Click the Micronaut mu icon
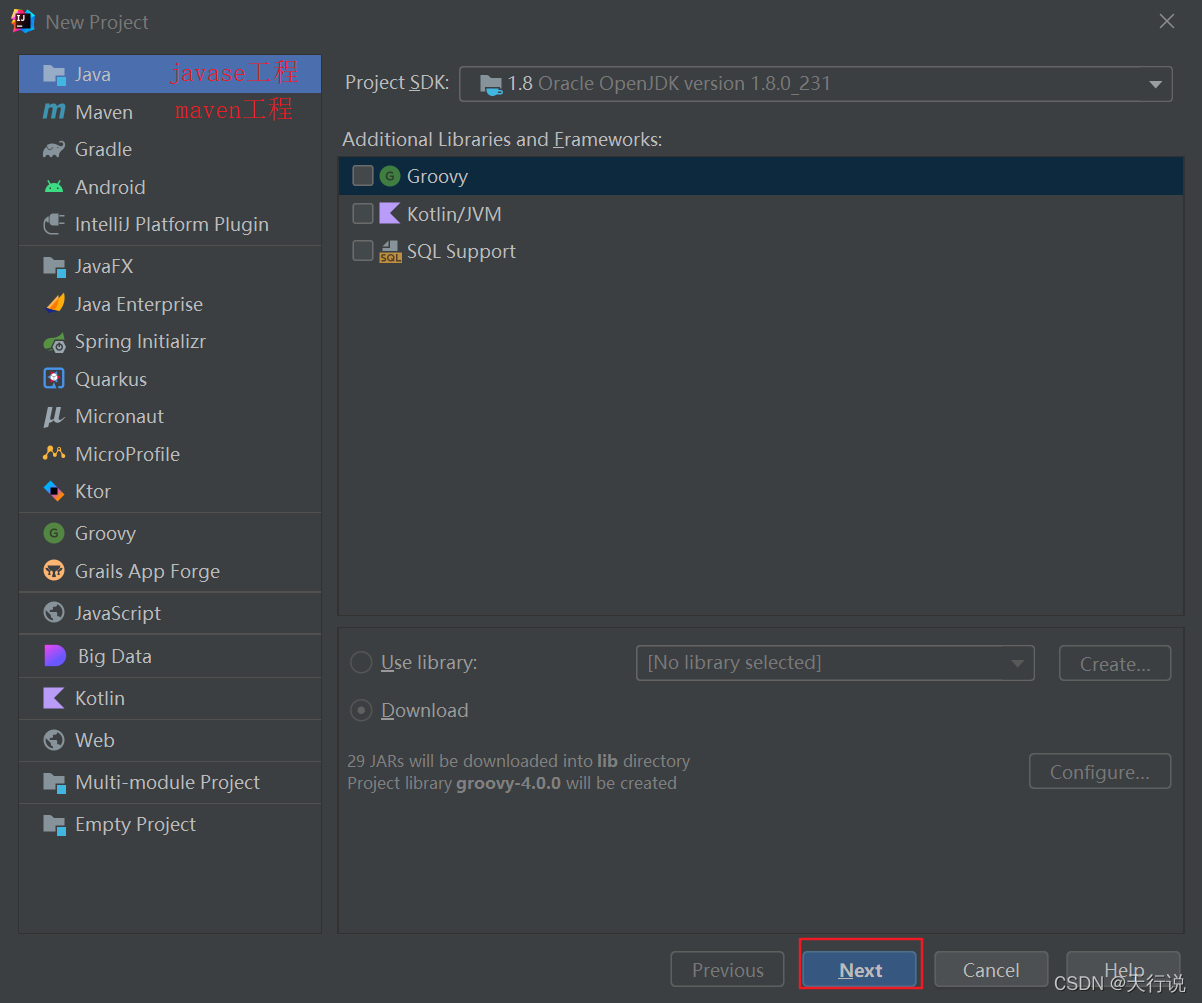This screenshot has height=1003, width=1202. pyautogui.click(x=54, y=416)
